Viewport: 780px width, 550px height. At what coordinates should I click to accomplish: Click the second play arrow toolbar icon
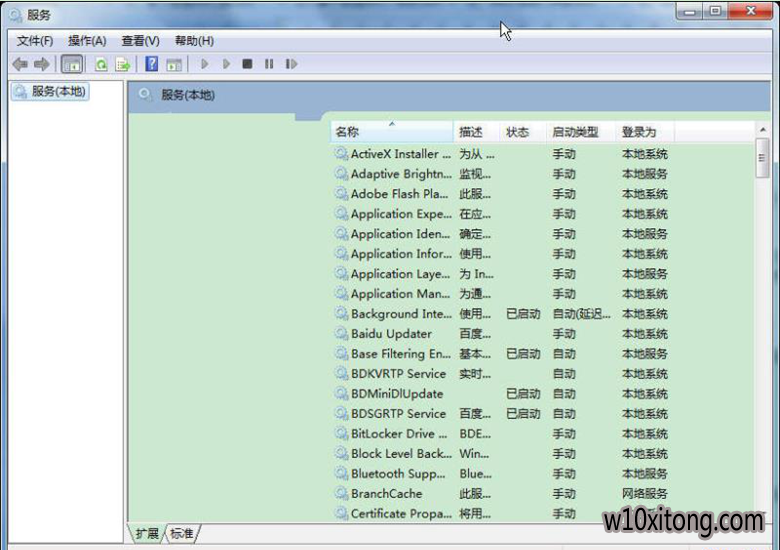226,64
